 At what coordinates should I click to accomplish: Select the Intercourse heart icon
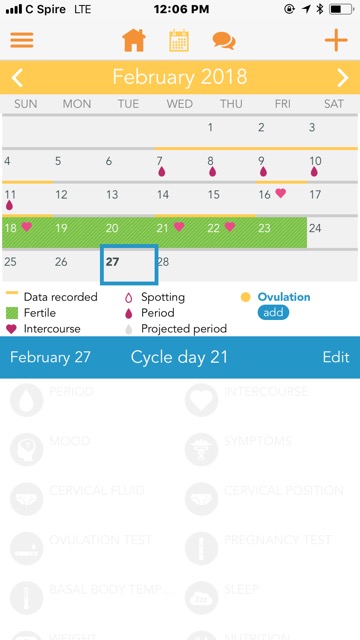[201, 400]
